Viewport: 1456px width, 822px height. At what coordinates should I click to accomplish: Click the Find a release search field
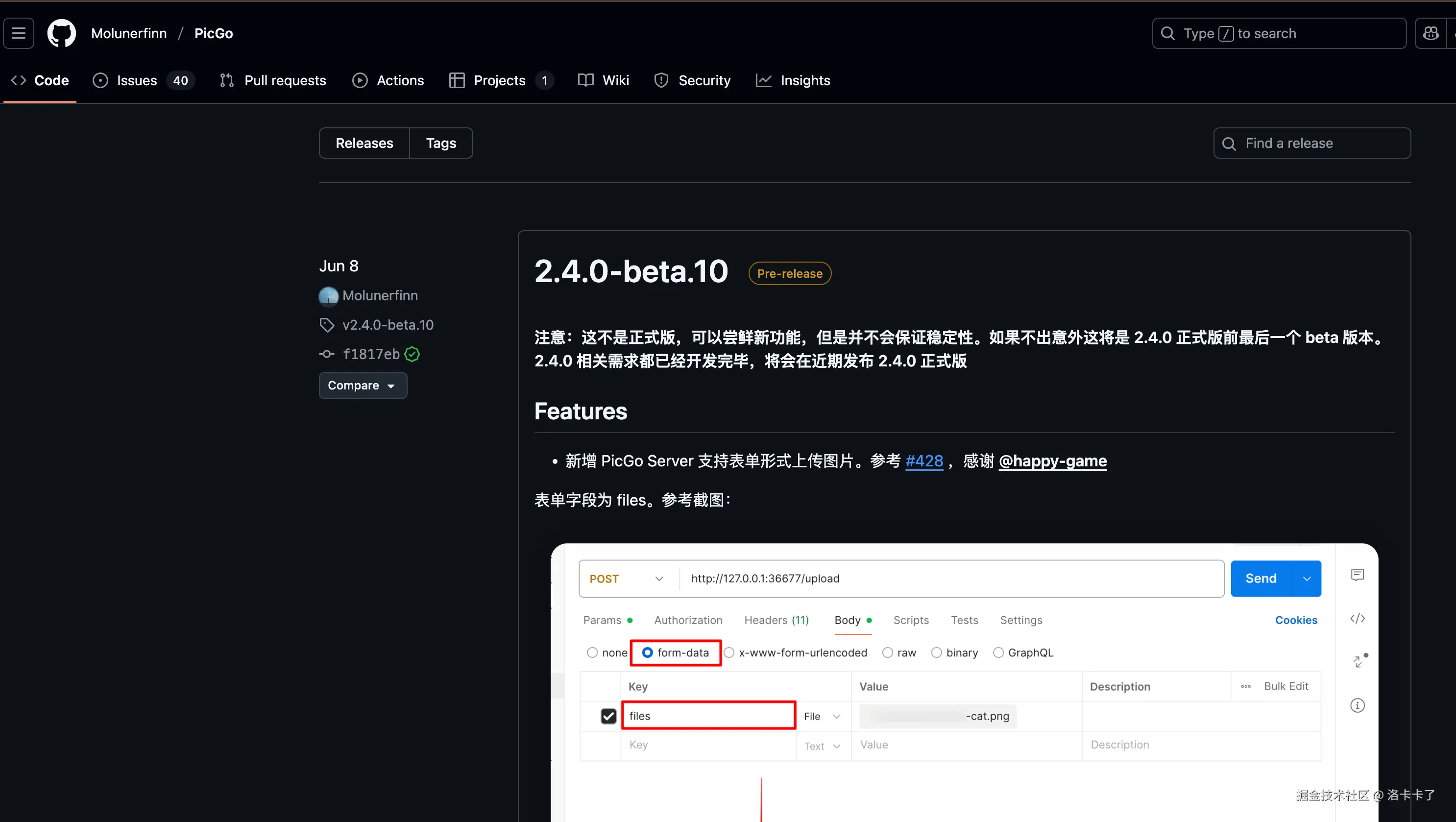click(1311, 143)
